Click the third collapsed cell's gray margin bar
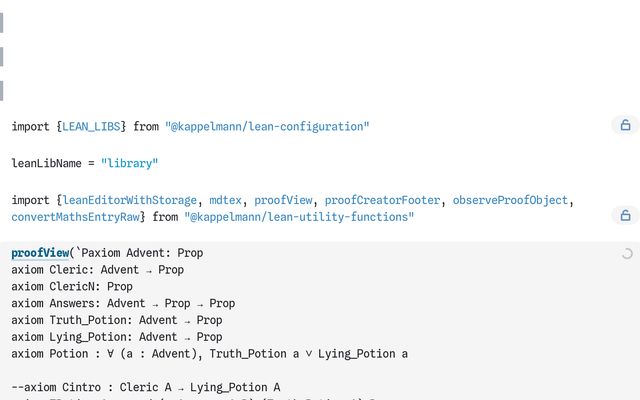640x400 pixels. [x=2, y=91]
